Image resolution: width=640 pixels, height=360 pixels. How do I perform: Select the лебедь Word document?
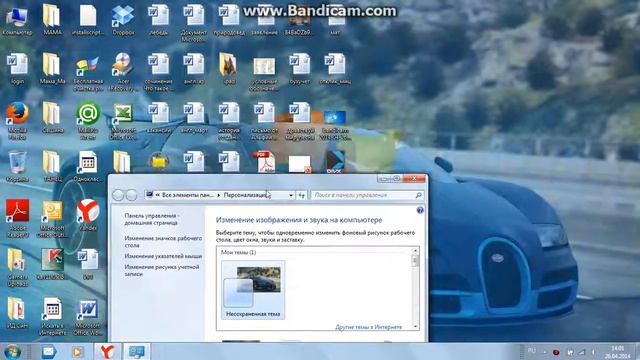coord(158,20)
